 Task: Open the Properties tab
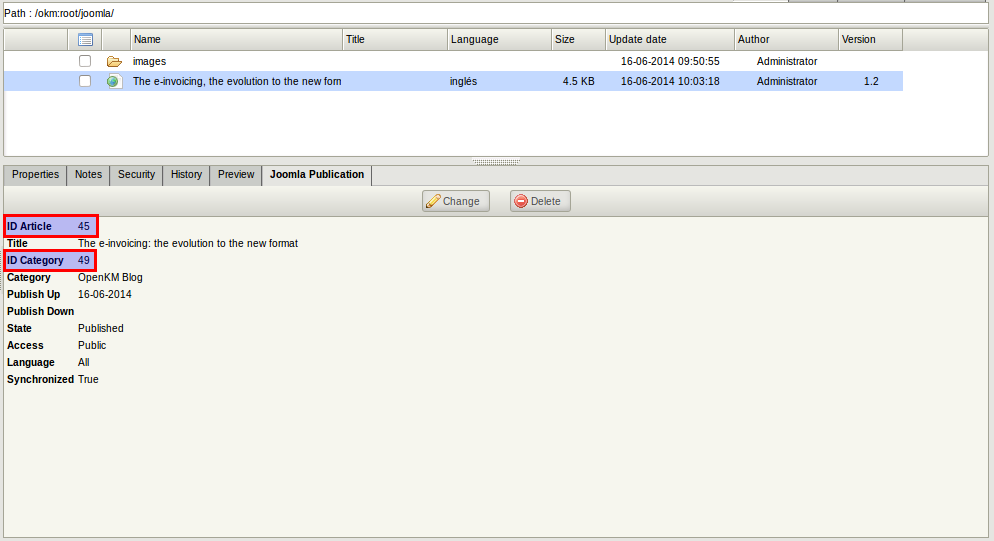(x=35, y=175)
